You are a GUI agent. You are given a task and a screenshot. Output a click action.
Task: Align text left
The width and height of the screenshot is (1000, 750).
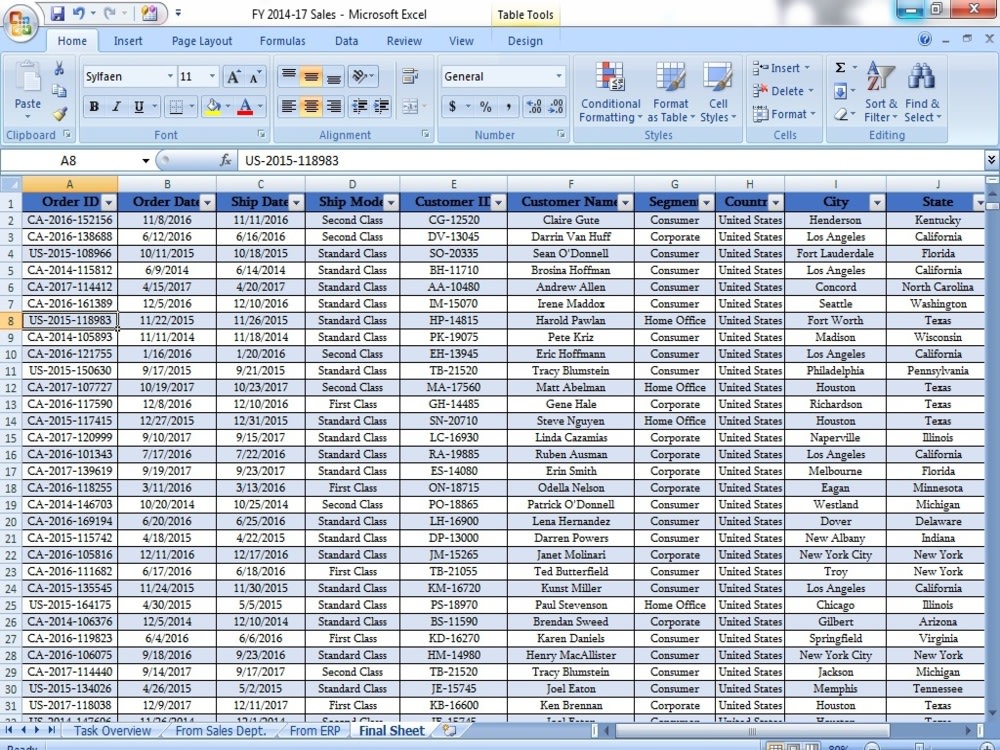[x=289, y=107]
